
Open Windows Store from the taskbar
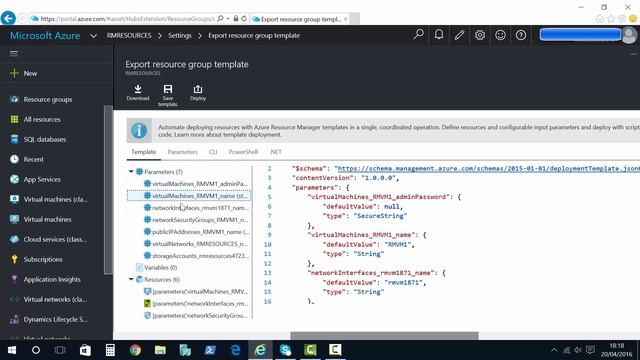pyautogui.click(x=85, y=350)
